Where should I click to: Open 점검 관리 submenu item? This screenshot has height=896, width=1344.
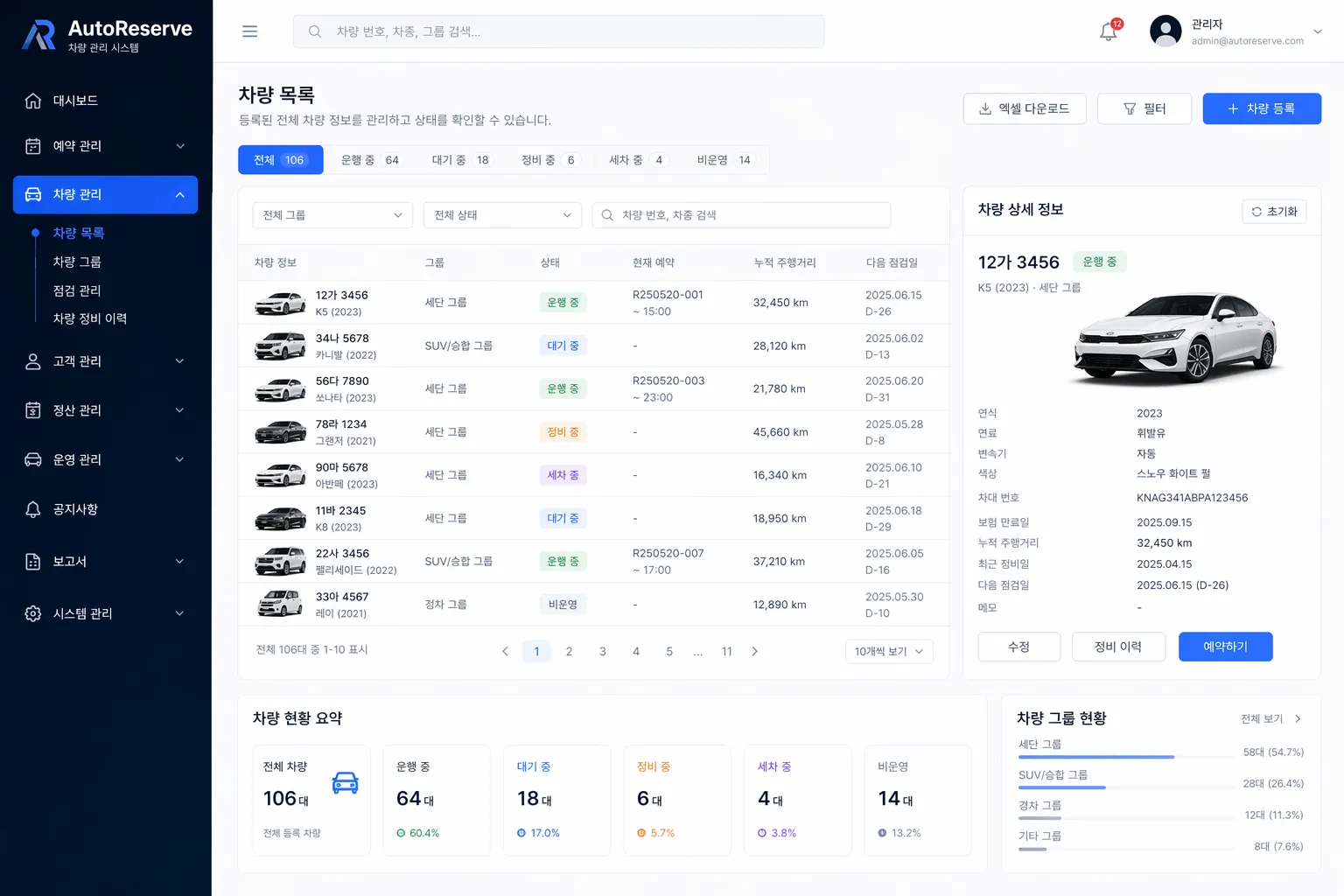[77, 290]
